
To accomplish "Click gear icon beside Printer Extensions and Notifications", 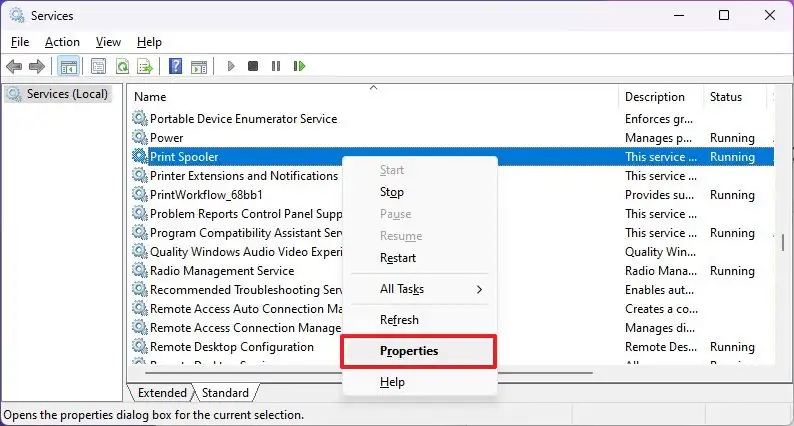I will 140,175.
